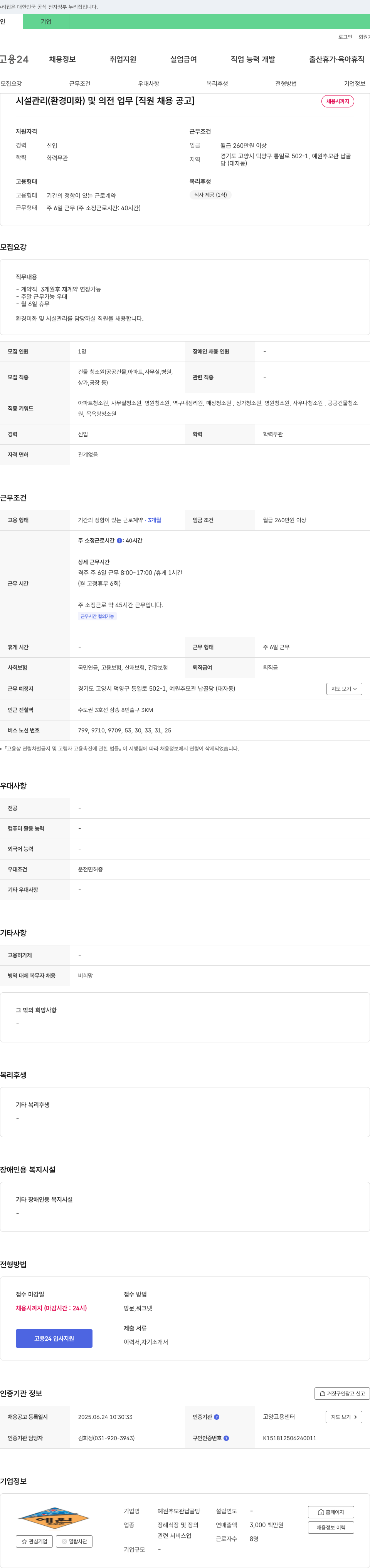Open the company 홈페이지 button
Image resolution: width=370 pixels, height=1568 pixels.
tap(331, 1512)
